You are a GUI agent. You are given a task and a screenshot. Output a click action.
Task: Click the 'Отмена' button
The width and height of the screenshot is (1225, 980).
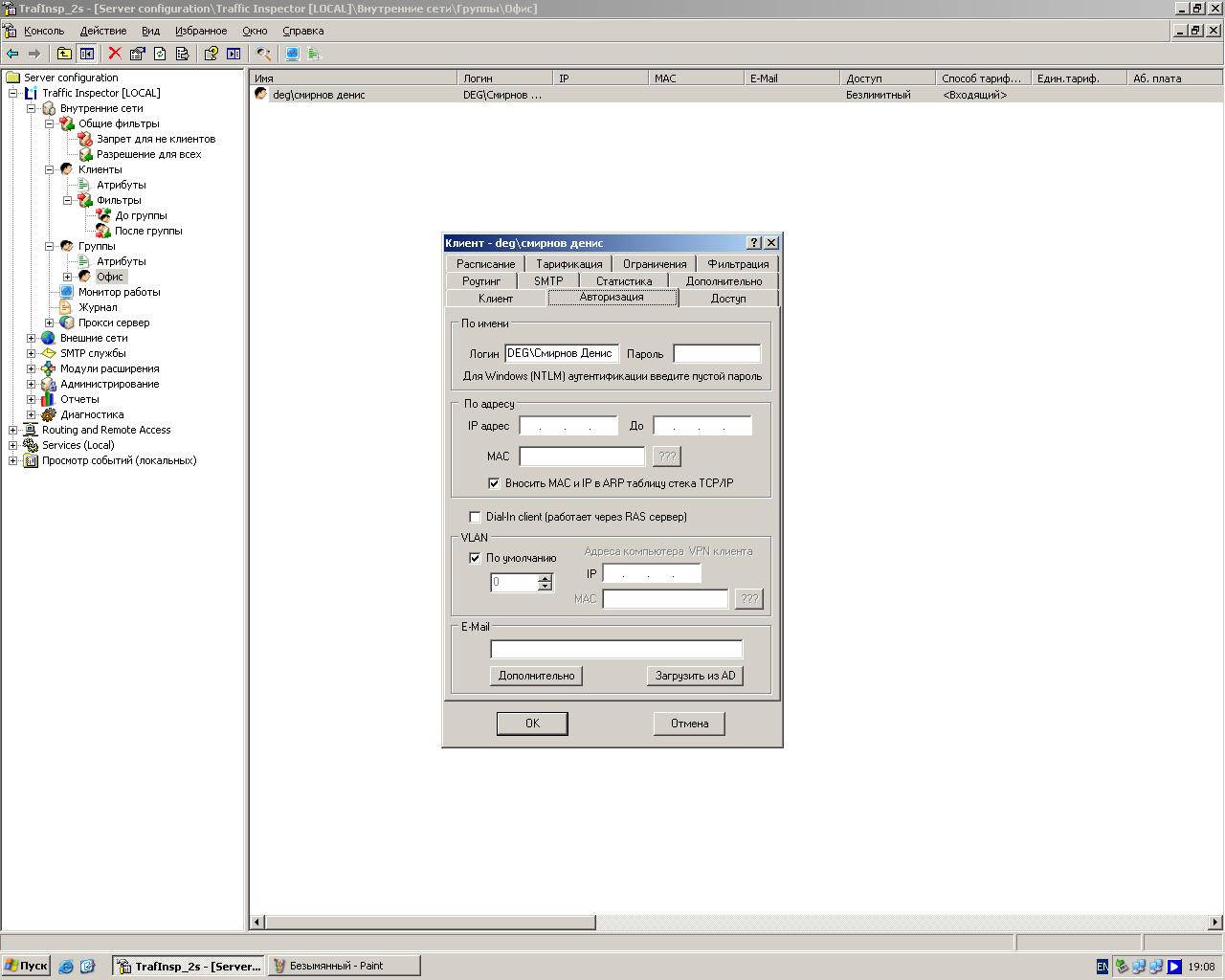(689, 724)
